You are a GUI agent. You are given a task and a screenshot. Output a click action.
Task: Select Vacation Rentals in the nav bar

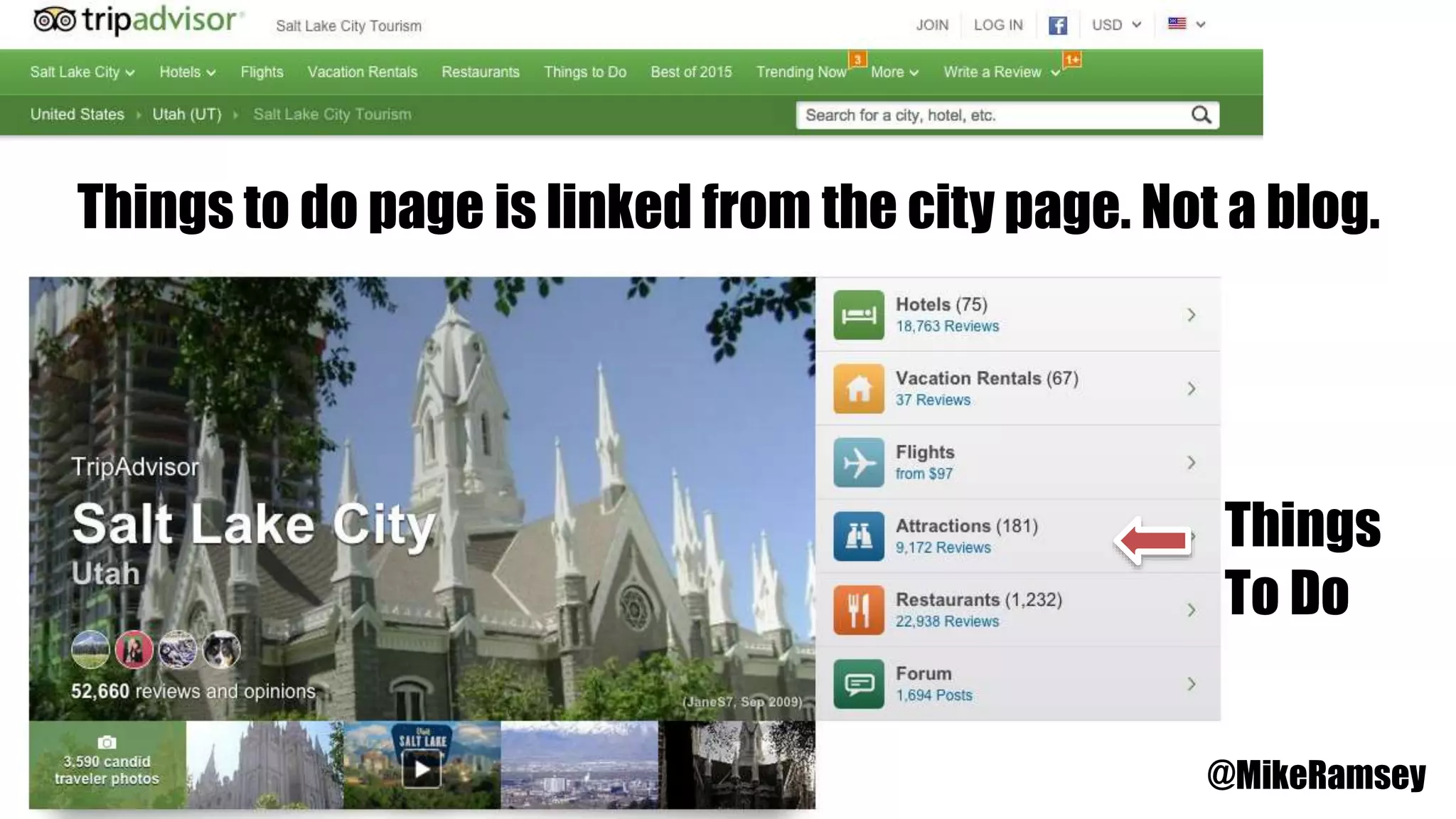click(x=363, y=72)
